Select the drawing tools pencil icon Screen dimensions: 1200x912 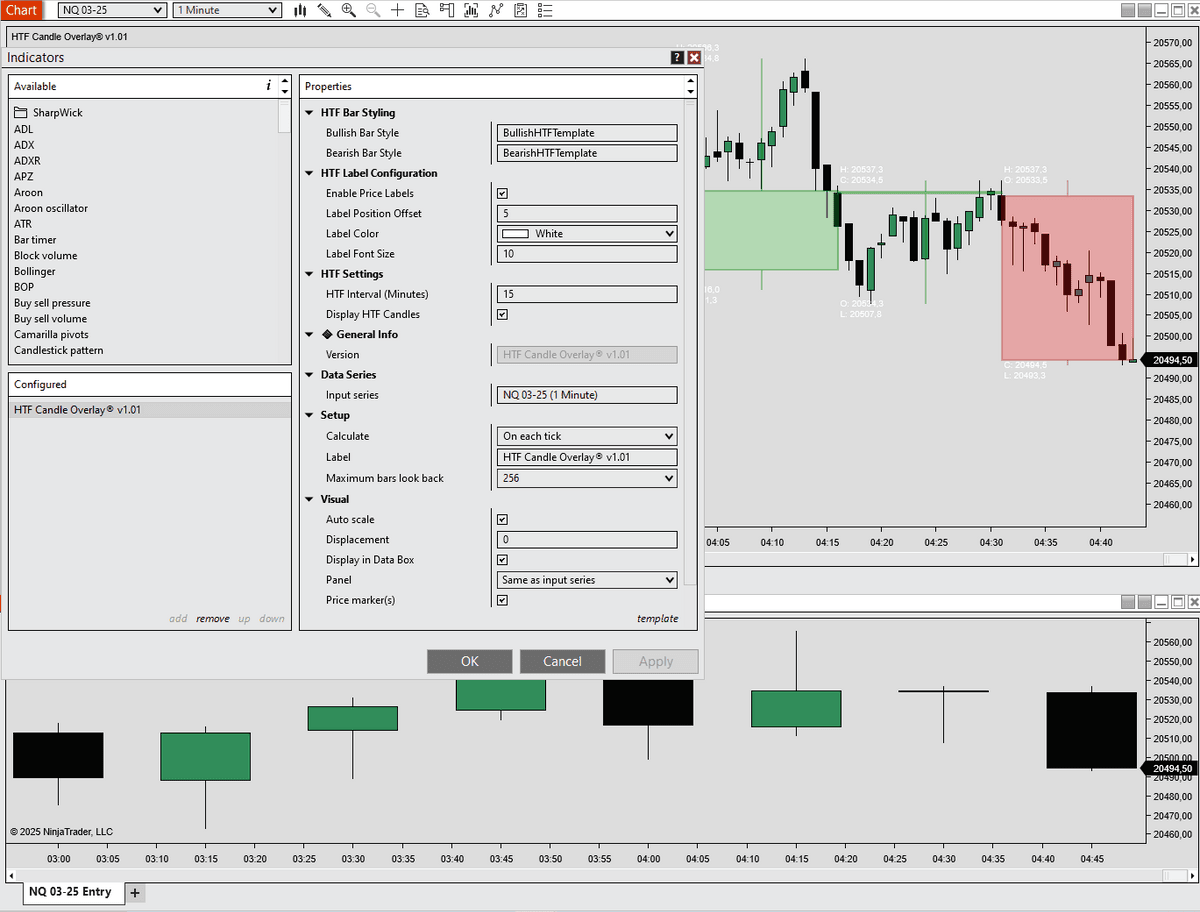(x=324, y=10)
